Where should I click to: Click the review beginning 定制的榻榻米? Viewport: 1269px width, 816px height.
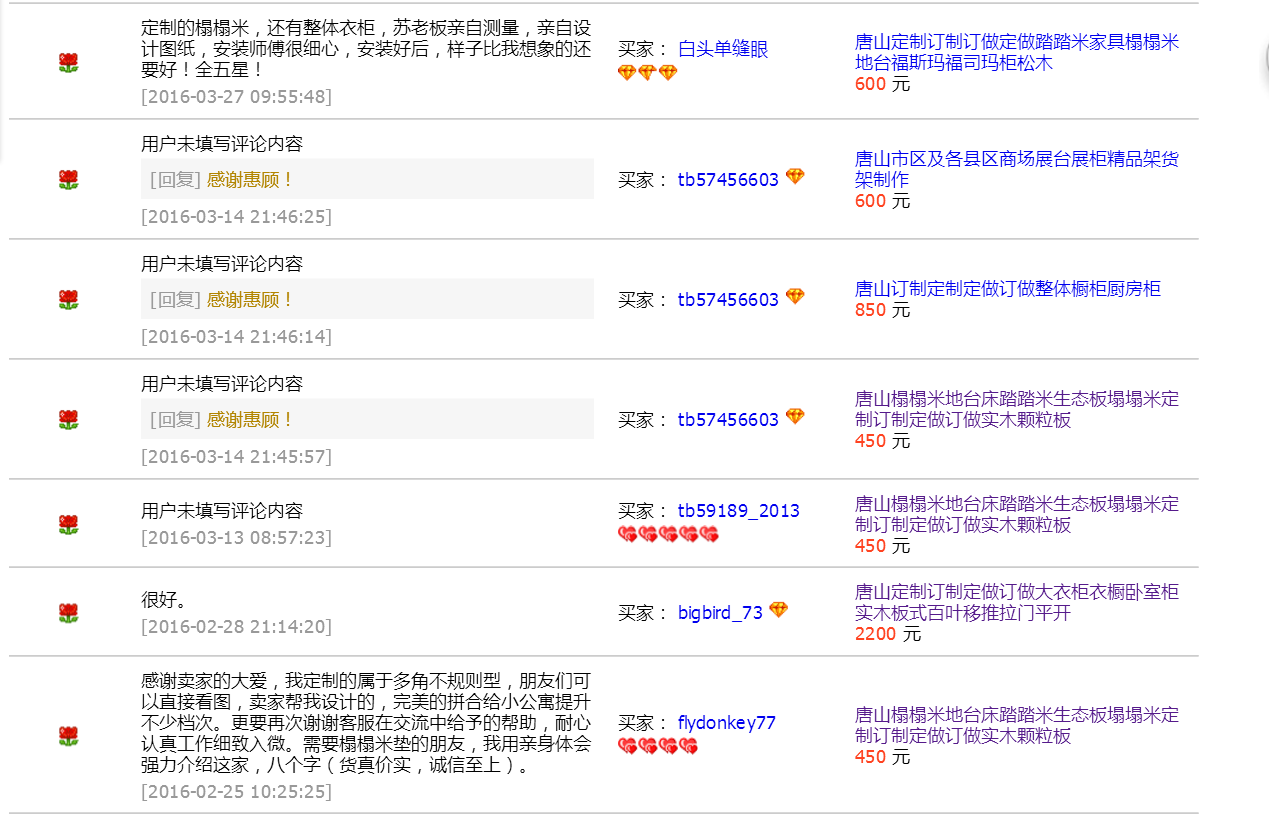point(367,49)
